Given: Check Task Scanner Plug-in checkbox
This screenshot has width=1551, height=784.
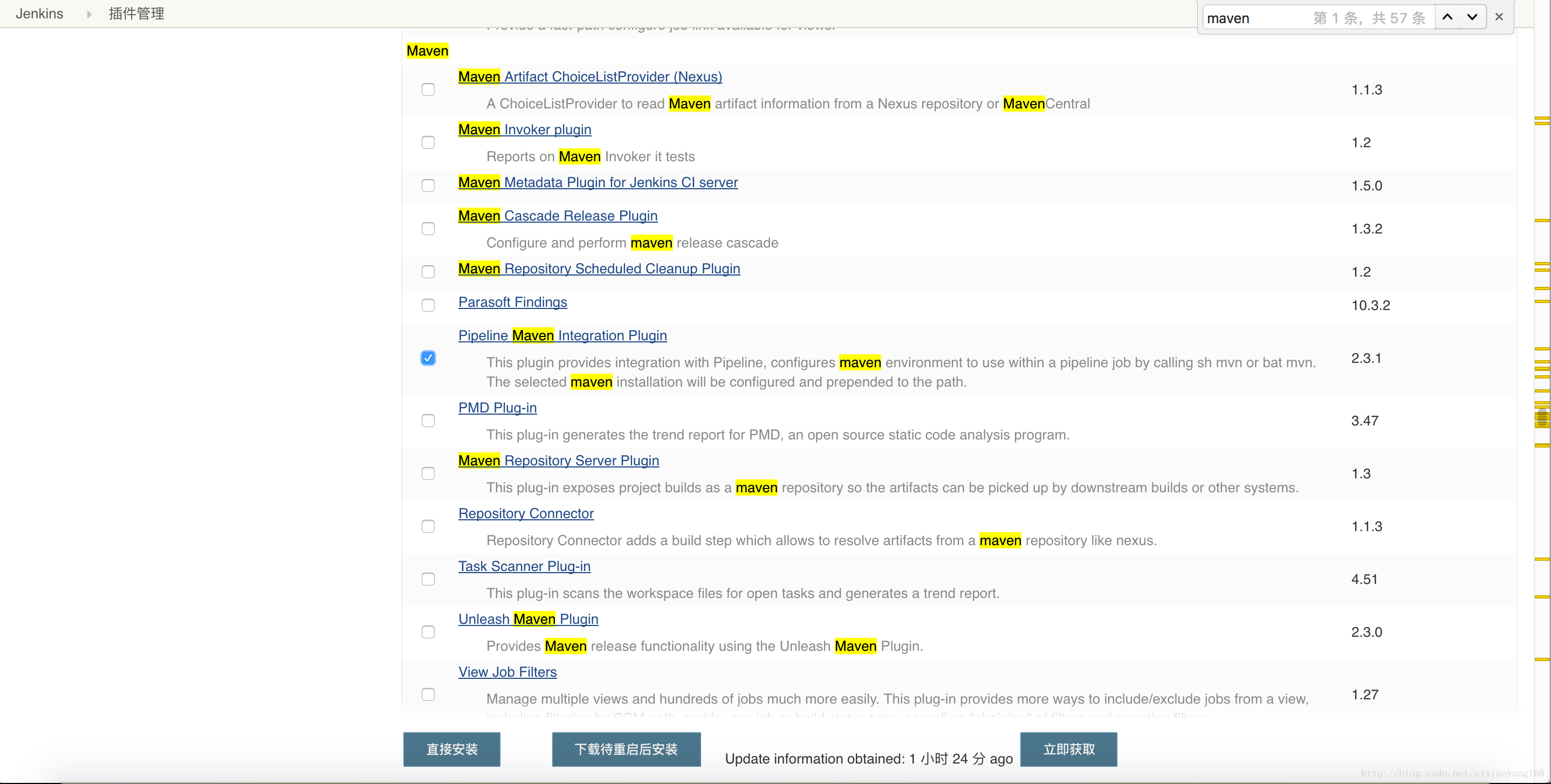Looking at the screenshot, I should coord(428,579).
